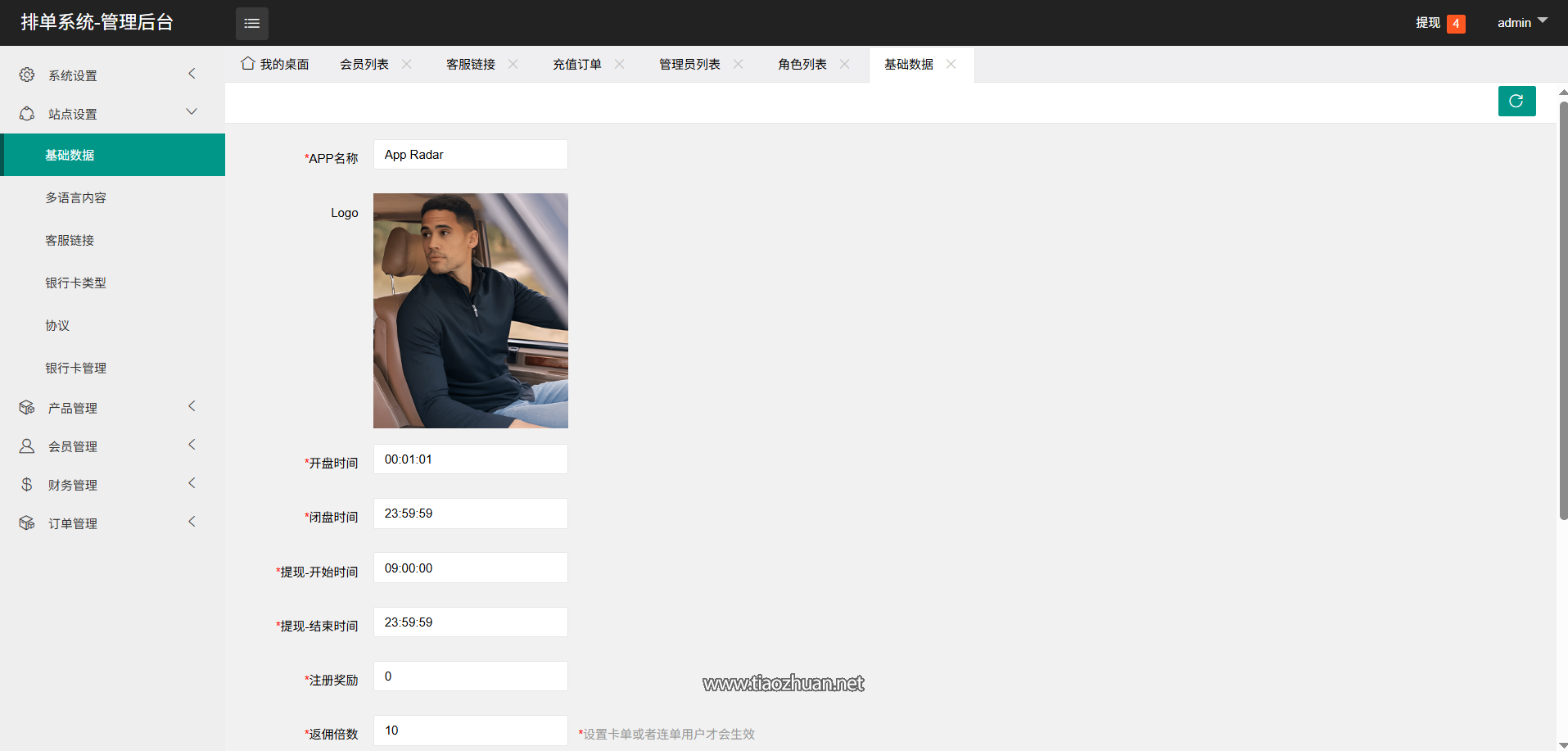Click the Logo image thumbnail
Screen dimensions: 1568x751
click(470, 310)
